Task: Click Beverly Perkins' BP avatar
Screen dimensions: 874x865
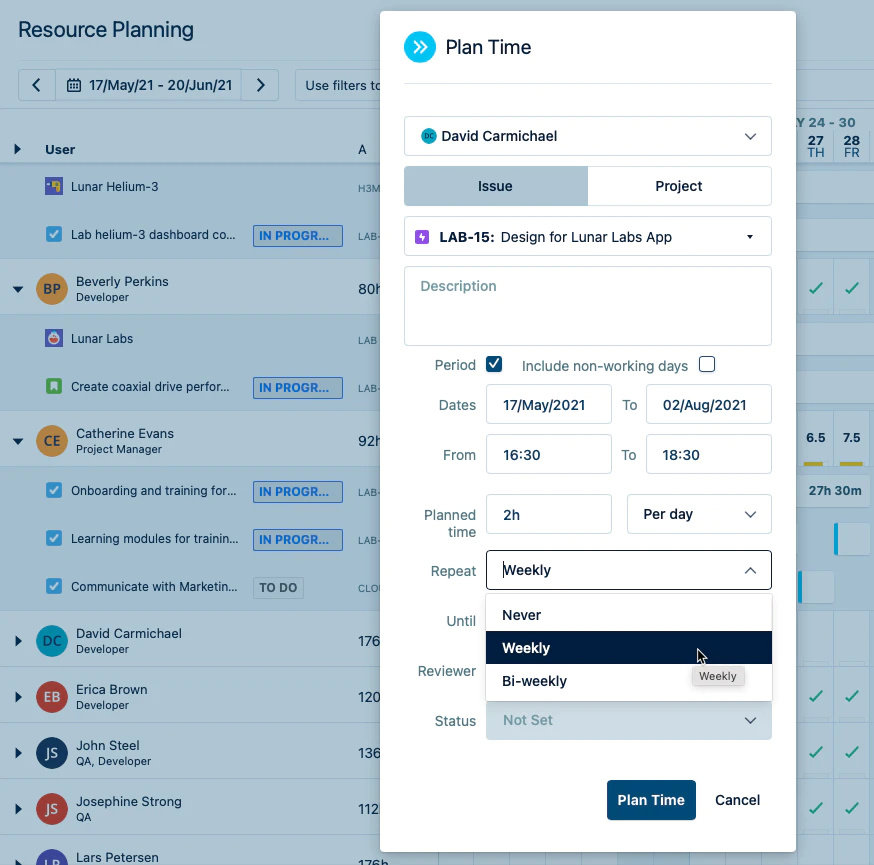Action: [52, 289]
